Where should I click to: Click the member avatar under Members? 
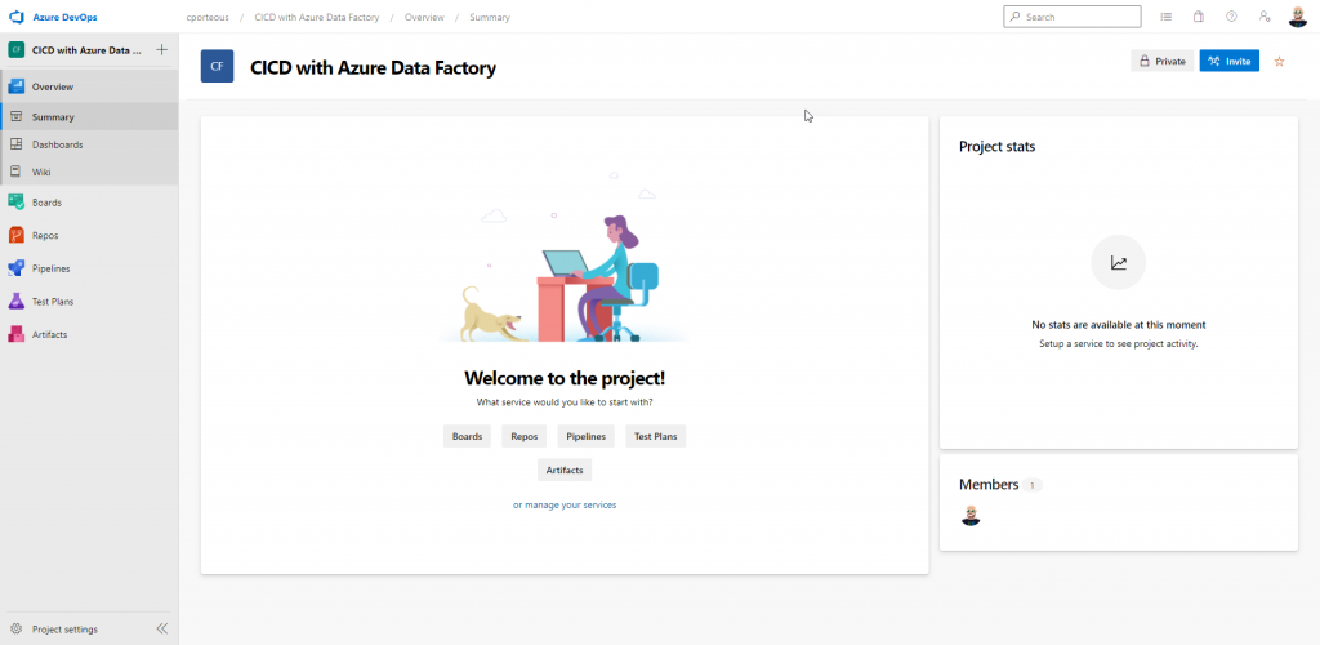pos(970,515)
